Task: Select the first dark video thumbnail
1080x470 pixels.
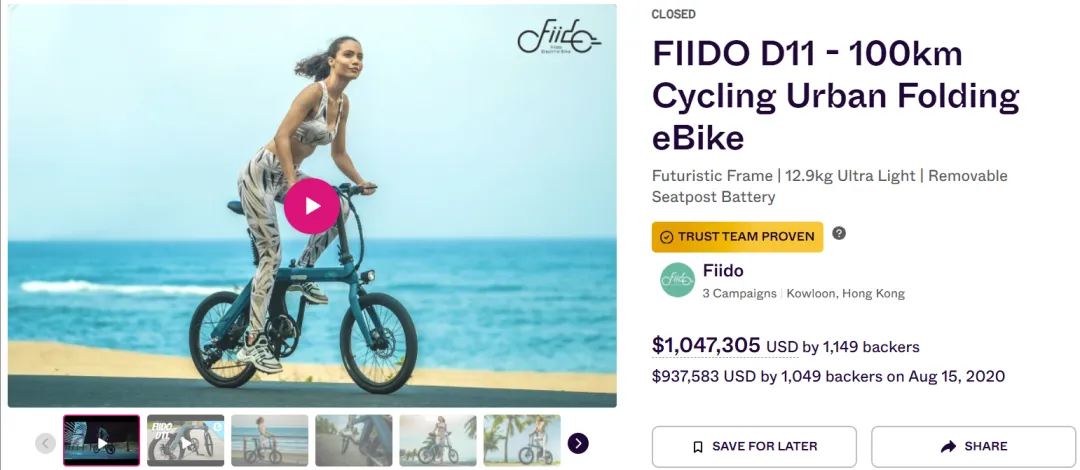Action: click(101, 440)
